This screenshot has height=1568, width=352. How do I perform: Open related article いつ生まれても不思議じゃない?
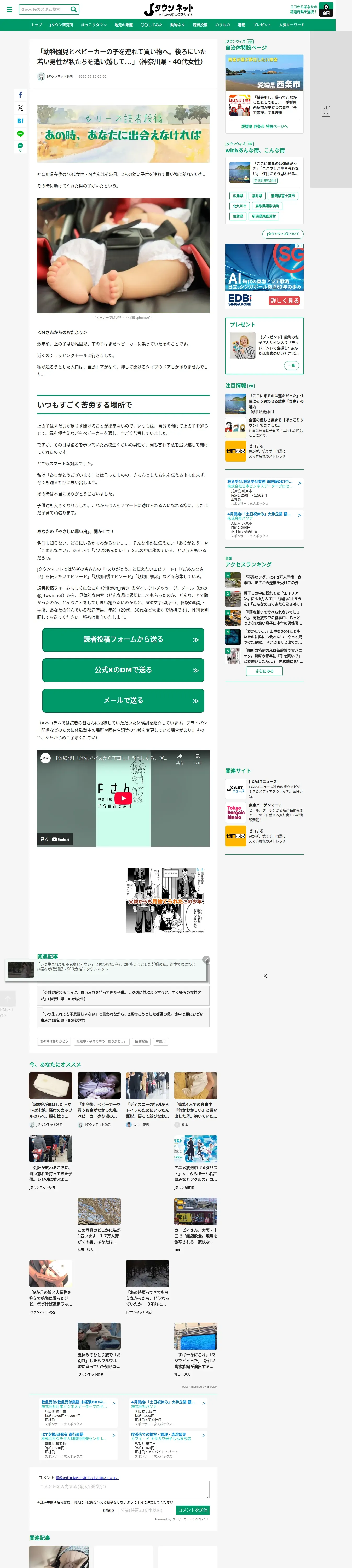click(123, 1017)
